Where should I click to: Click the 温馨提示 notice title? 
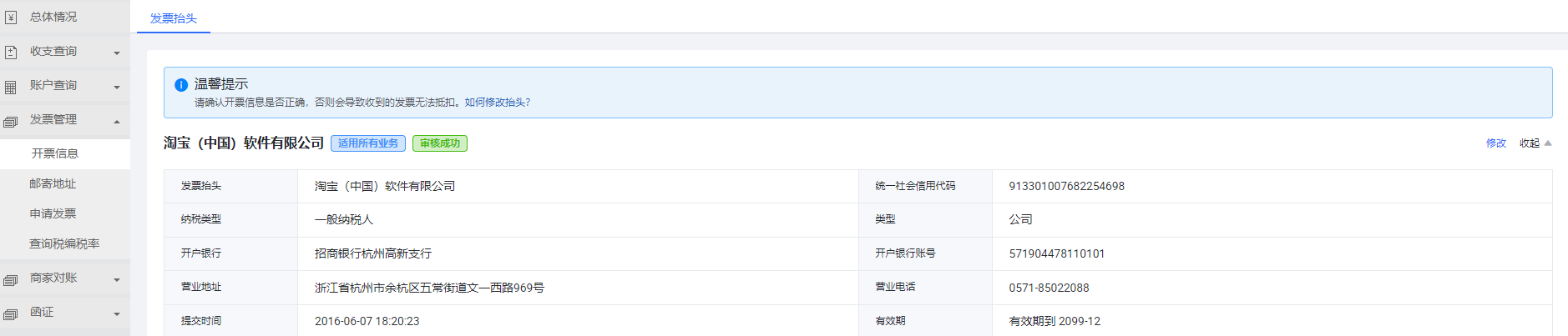coord(221,84)
